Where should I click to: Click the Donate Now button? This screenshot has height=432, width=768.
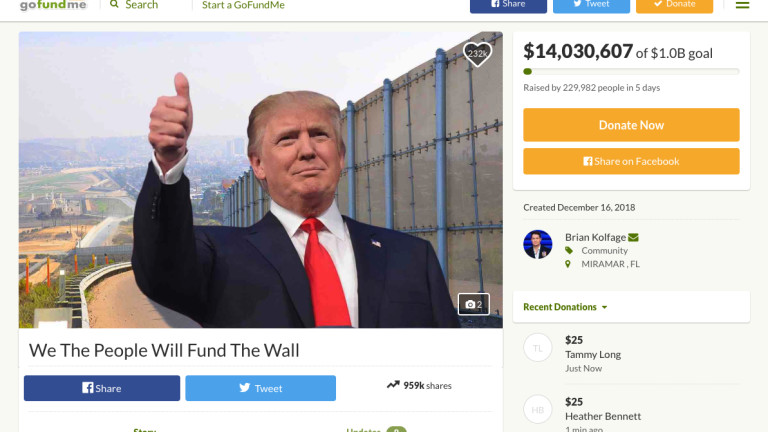[631, 125]
